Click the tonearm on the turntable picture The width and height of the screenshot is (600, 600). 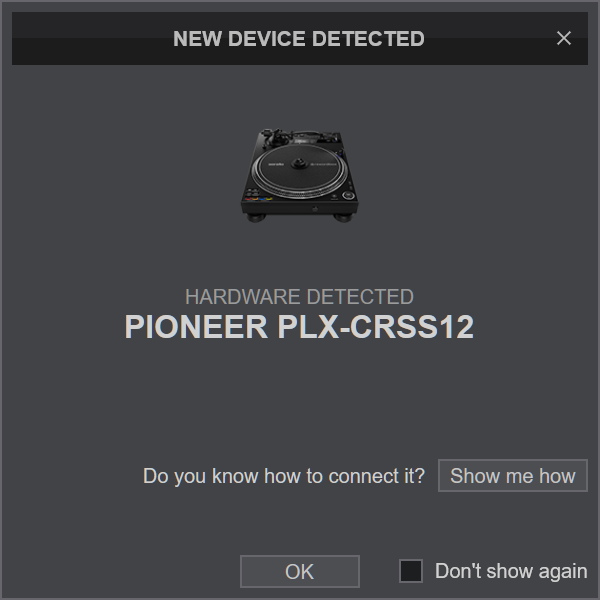click(x=276, y=139)
